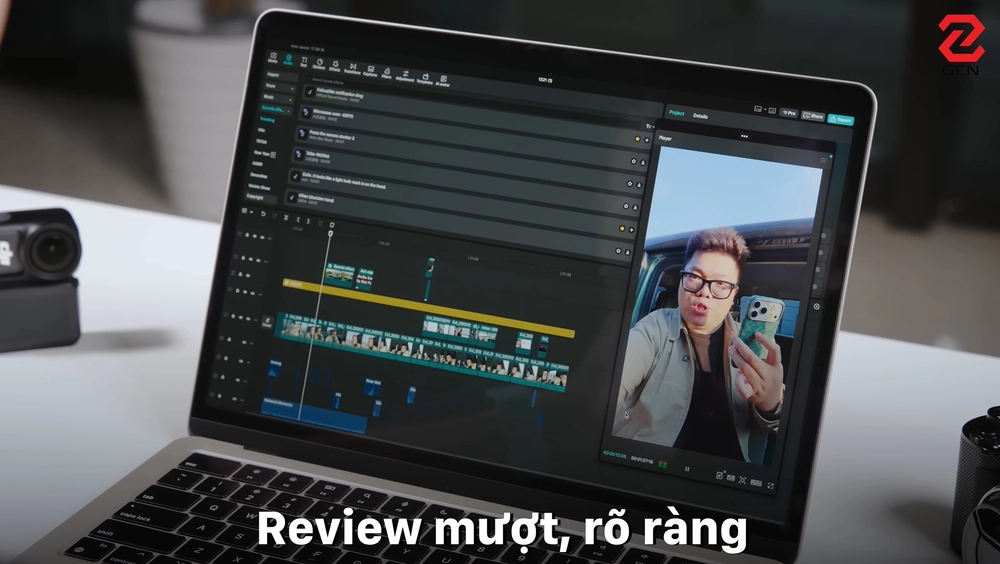Click the player quality edit icon
The image size is (1000, 564).
click(719, 475)
